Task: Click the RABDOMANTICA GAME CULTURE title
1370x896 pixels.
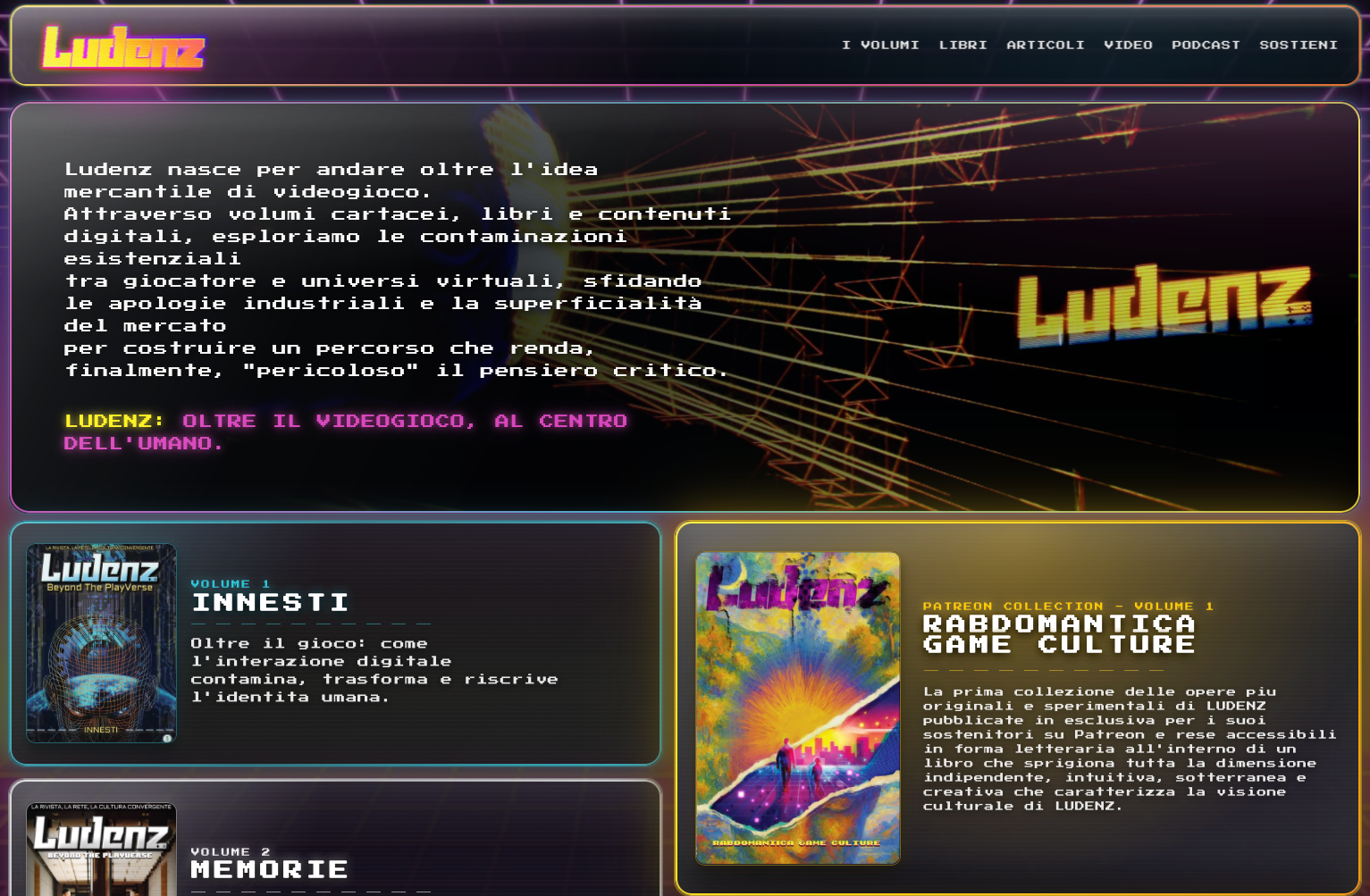Action: (x=1059, y=634)
